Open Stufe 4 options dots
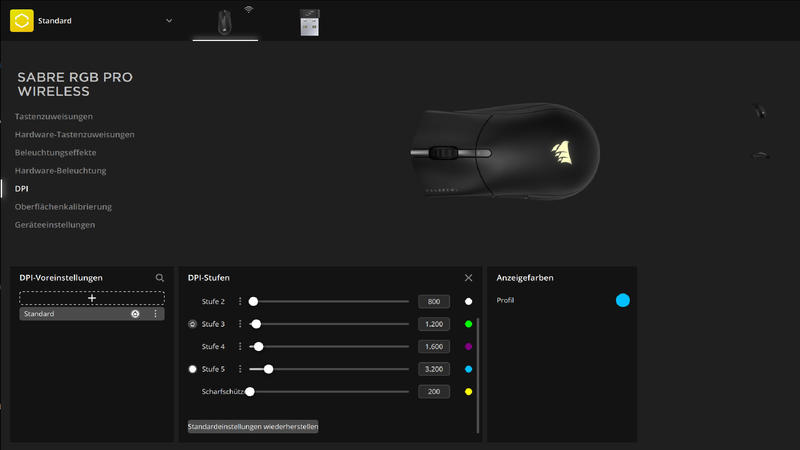Viewport: 800px width, 450px height. click(x=240, y=346)
